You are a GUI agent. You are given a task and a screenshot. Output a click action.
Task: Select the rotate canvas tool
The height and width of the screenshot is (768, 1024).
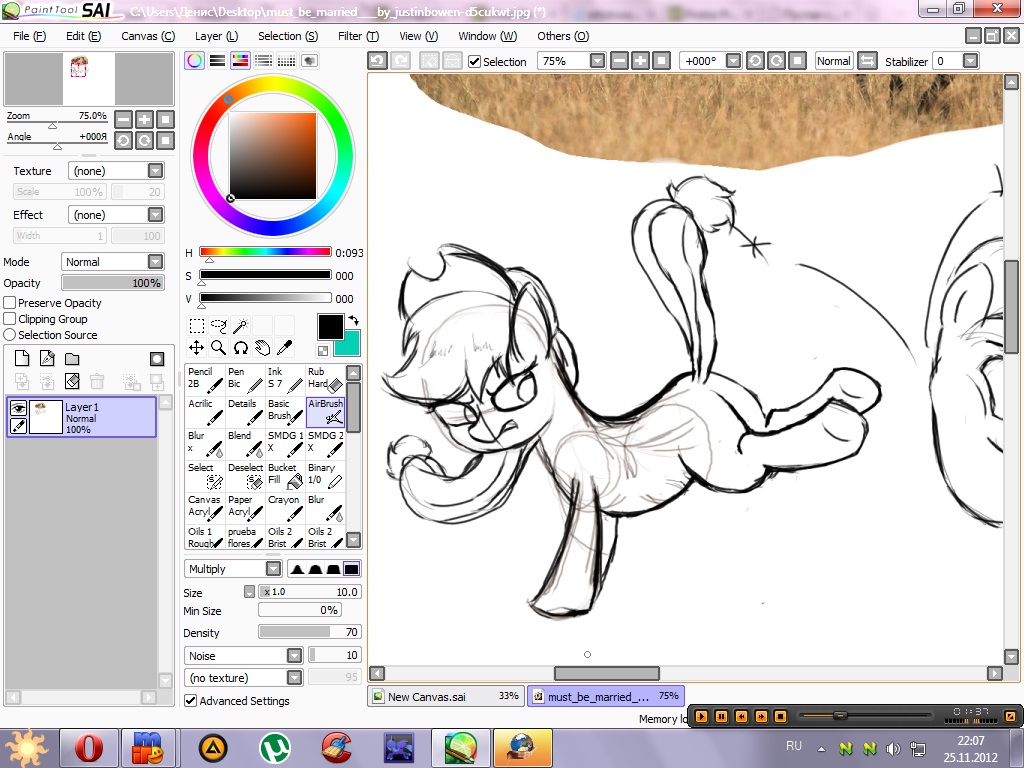pos(240,347)
